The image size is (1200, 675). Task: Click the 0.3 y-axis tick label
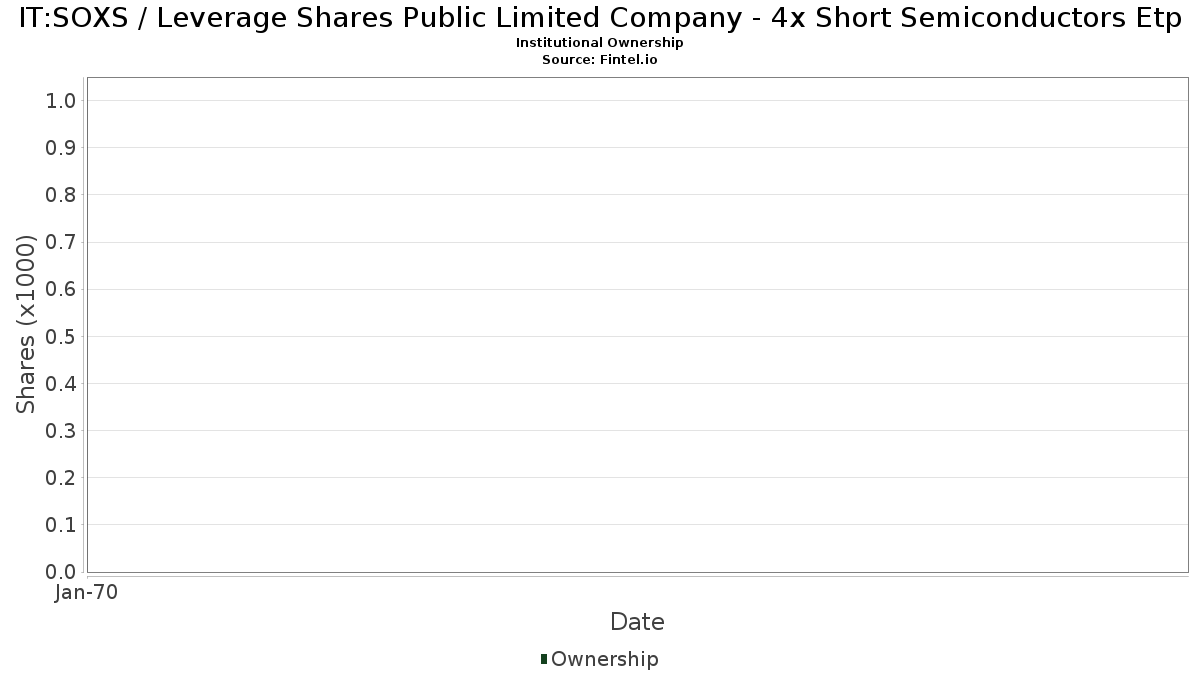click(x=61, y=431)
